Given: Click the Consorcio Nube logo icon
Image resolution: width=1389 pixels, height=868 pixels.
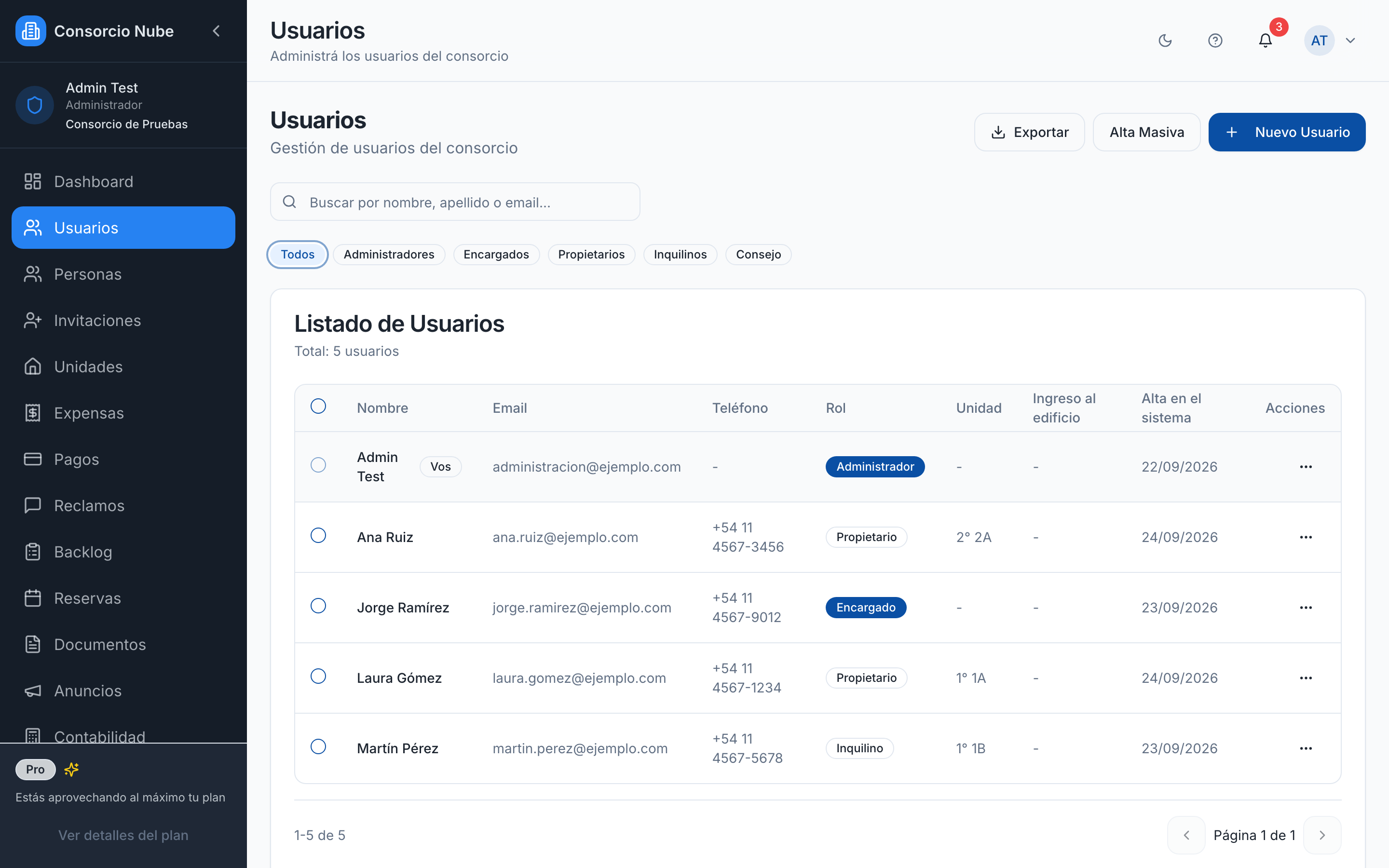Looking at the screenshot, I should coord(30,31).
